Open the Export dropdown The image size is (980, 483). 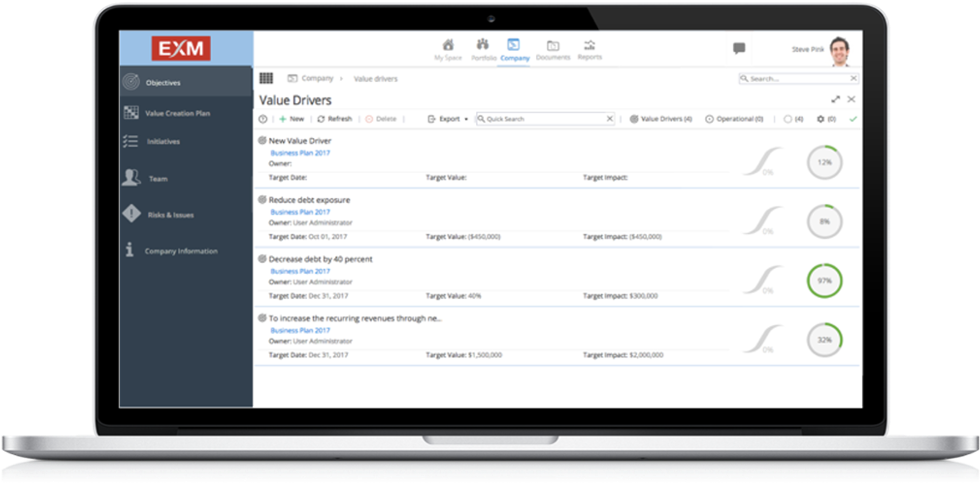pos(448,119)
